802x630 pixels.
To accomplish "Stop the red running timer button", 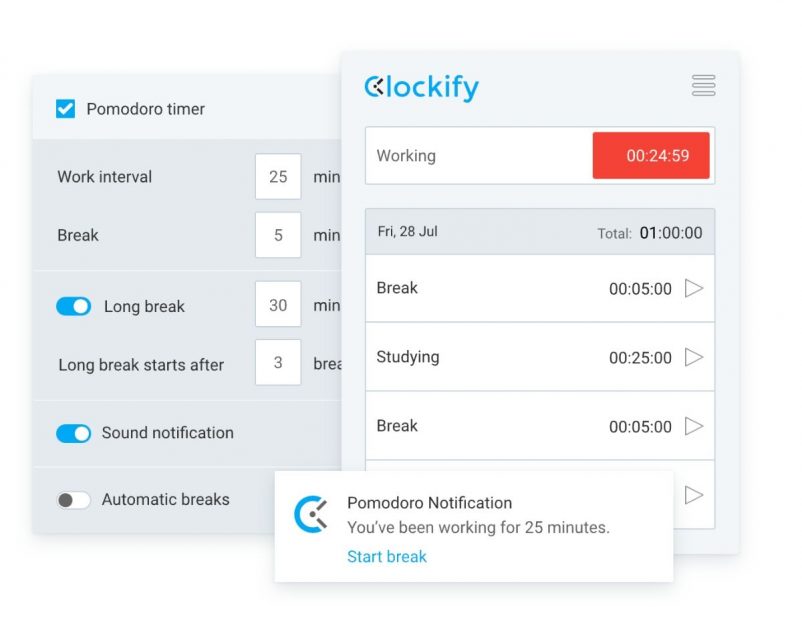I will (x=651, y=156).
